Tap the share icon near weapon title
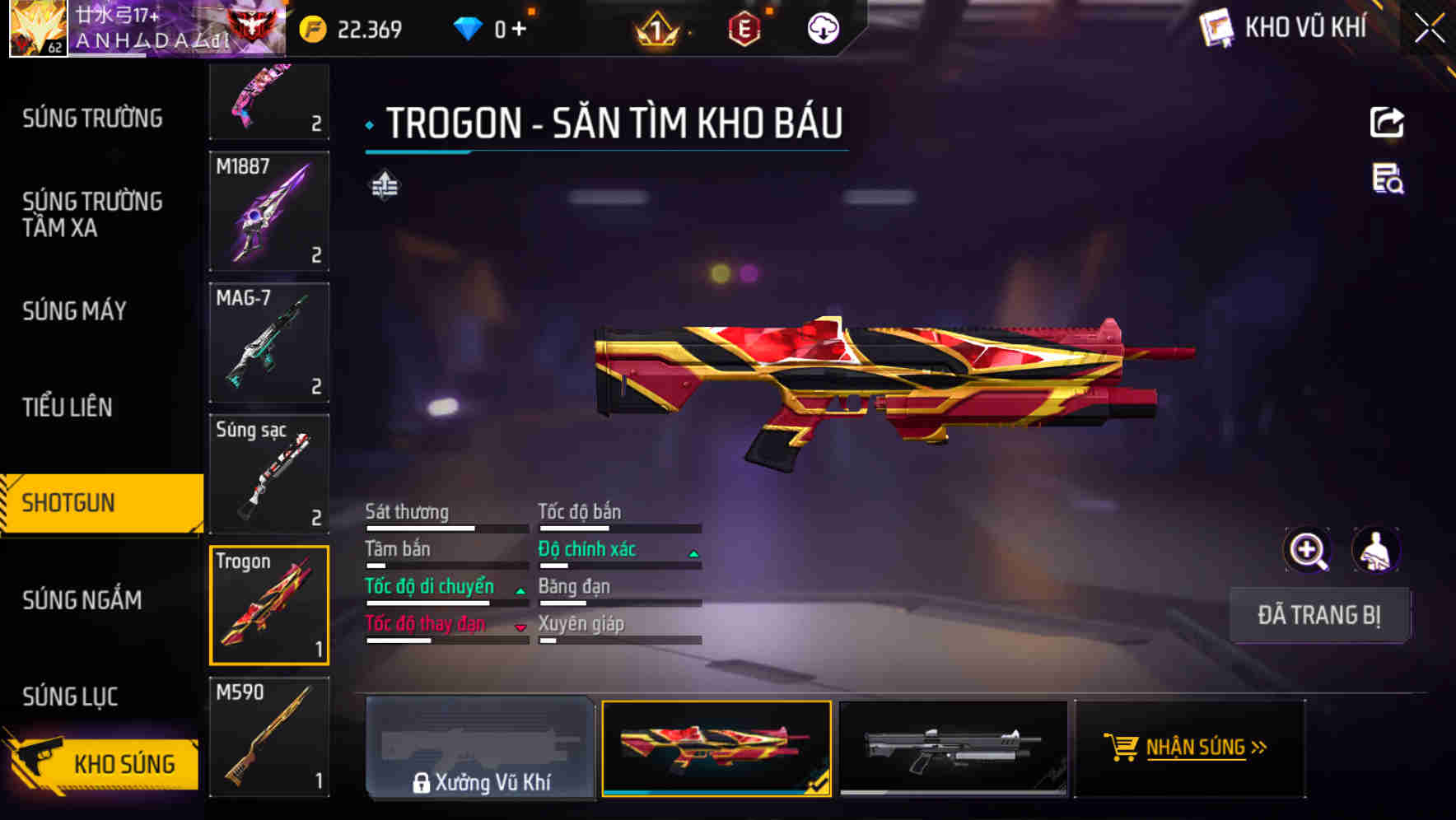This screenshot has height=820, width=1456. [1387, 123]
